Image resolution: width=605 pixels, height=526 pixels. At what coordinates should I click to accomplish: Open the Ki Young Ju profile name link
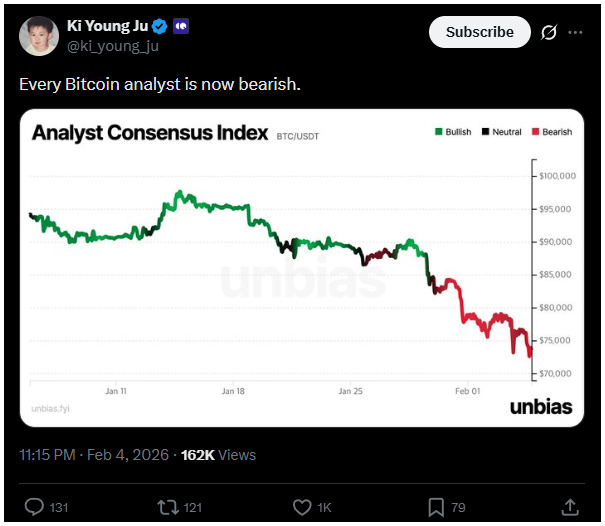pyautogui.click(x=106, y=25)
